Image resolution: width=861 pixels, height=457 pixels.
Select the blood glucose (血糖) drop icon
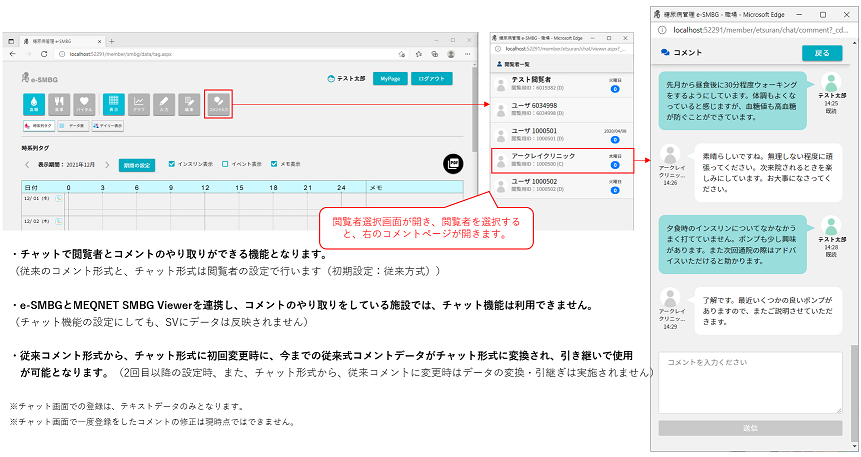[x=33, y=104]
